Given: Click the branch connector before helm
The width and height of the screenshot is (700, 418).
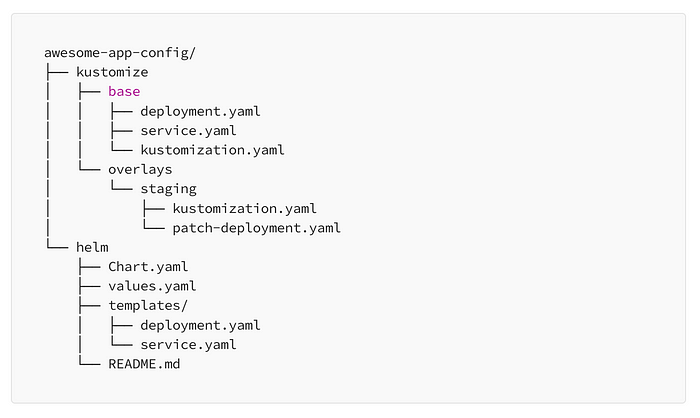Looking at the screenshot, I should tap(56, 247).
